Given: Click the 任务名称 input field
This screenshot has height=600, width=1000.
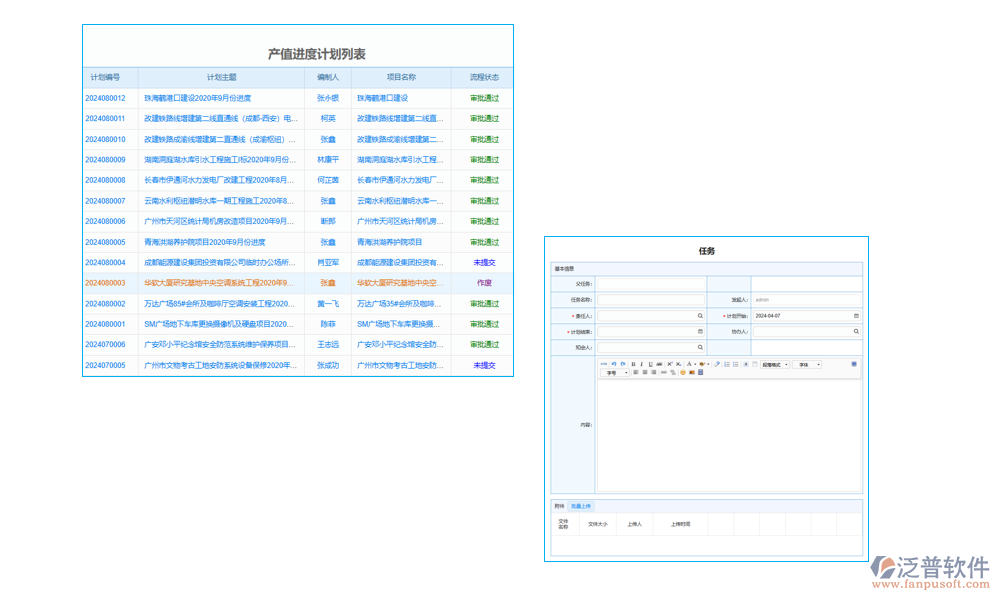Looking at the screenshot, I should 651,300.
